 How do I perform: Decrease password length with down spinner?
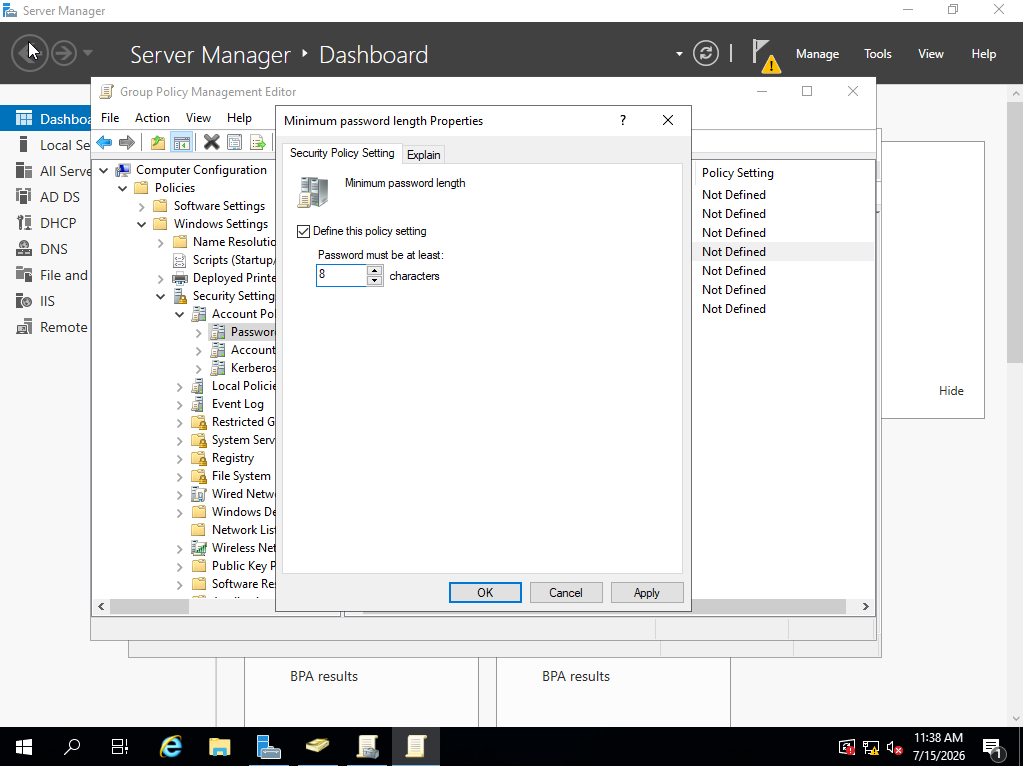374,281
